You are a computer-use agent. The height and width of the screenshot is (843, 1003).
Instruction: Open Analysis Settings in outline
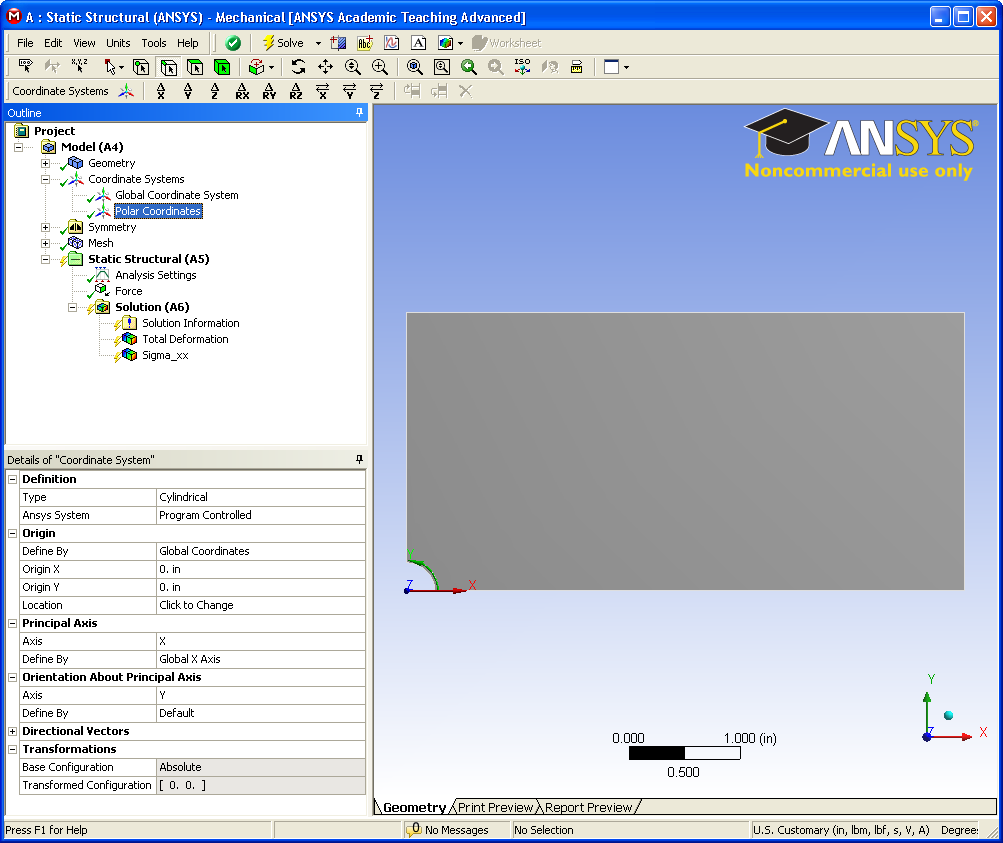tap(155, 275)
